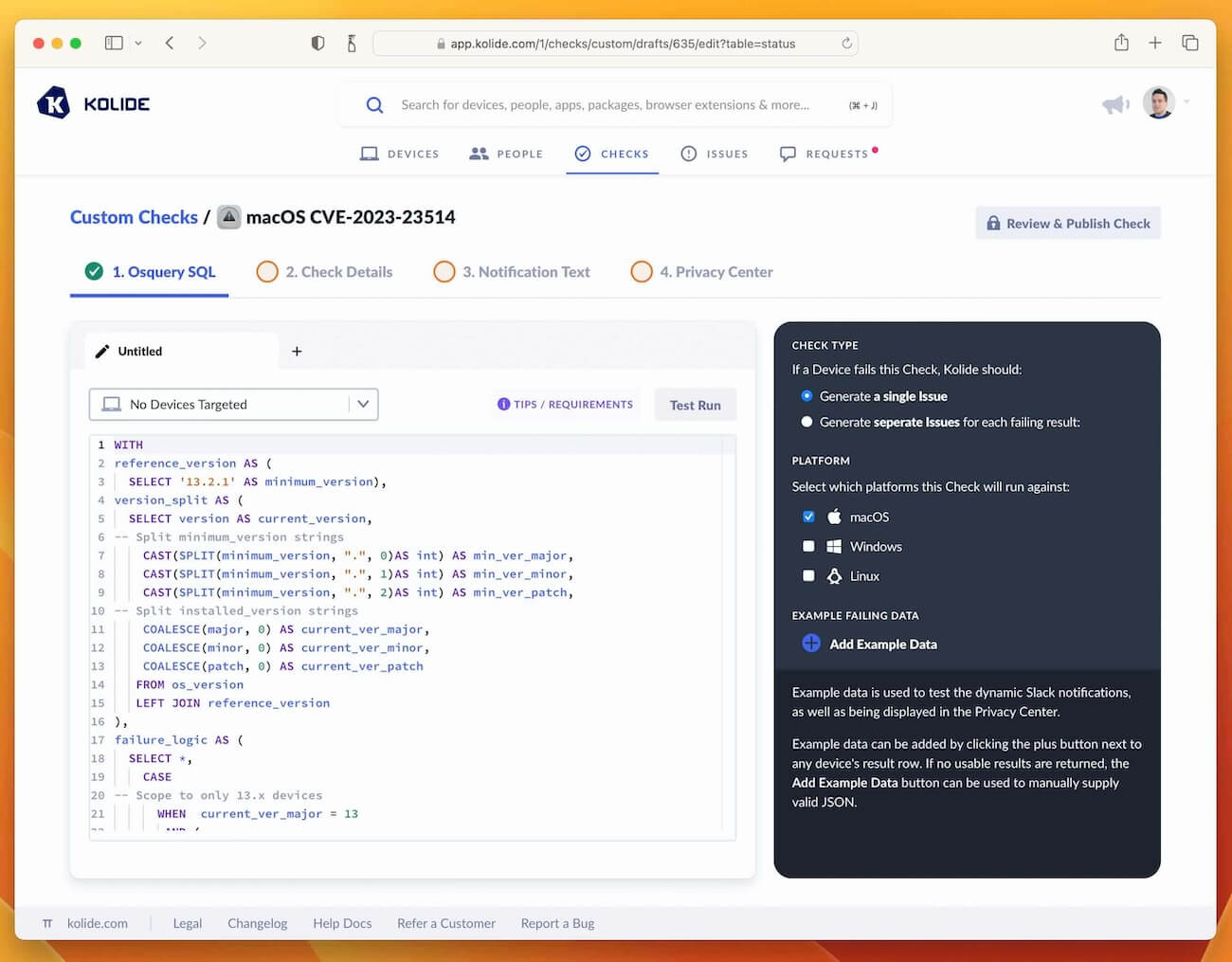
Task: Click the Review & Publish Check button
Action: coord(1068,224)
